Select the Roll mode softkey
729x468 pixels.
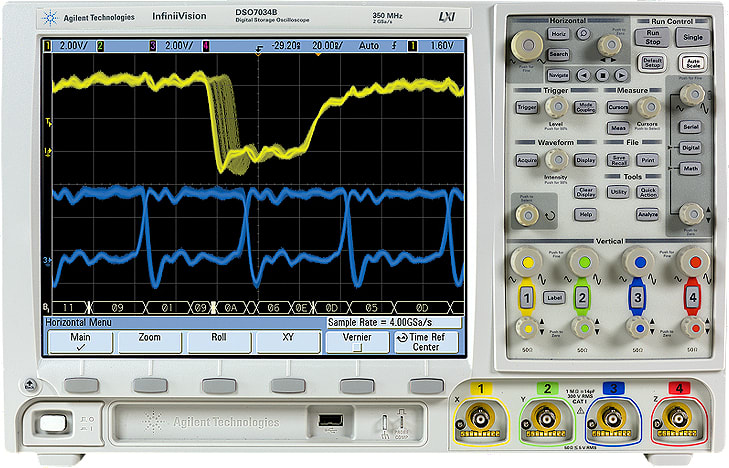(219, 342)
